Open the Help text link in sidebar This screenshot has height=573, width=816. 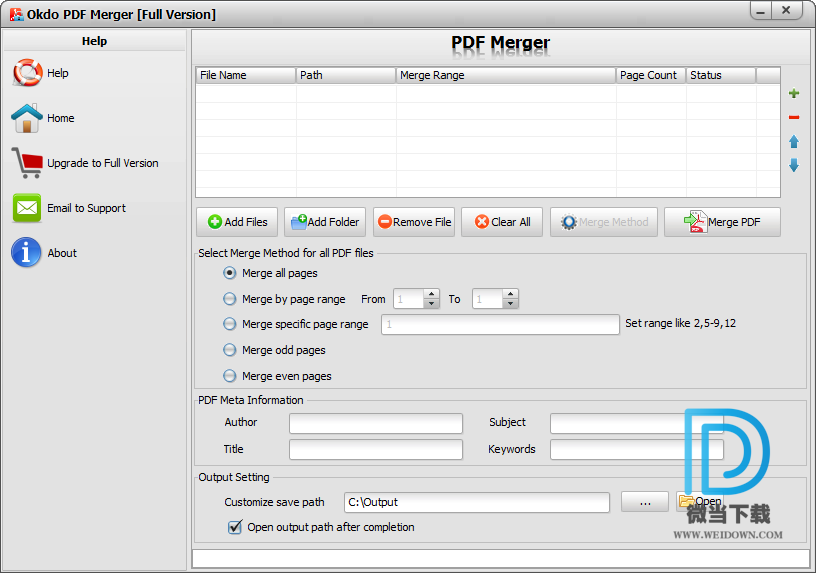pos(58,73)
